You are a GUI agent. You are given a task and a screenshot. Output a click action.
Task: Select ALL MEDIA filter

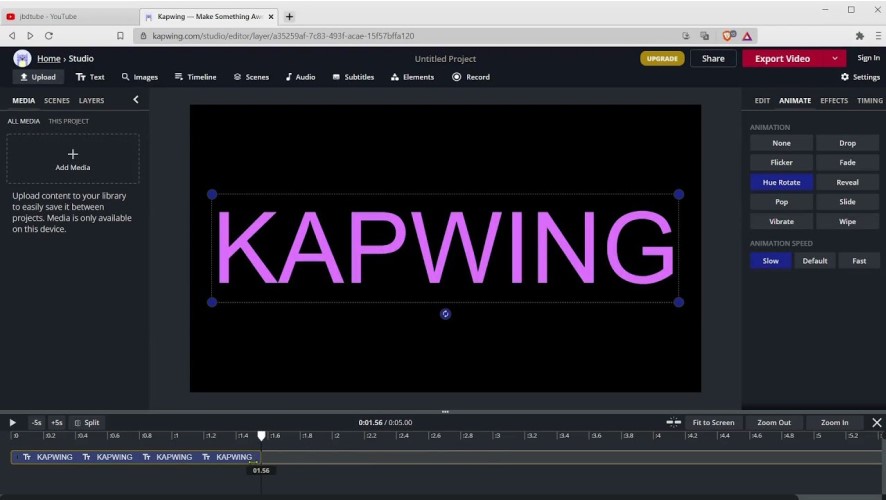24,121
